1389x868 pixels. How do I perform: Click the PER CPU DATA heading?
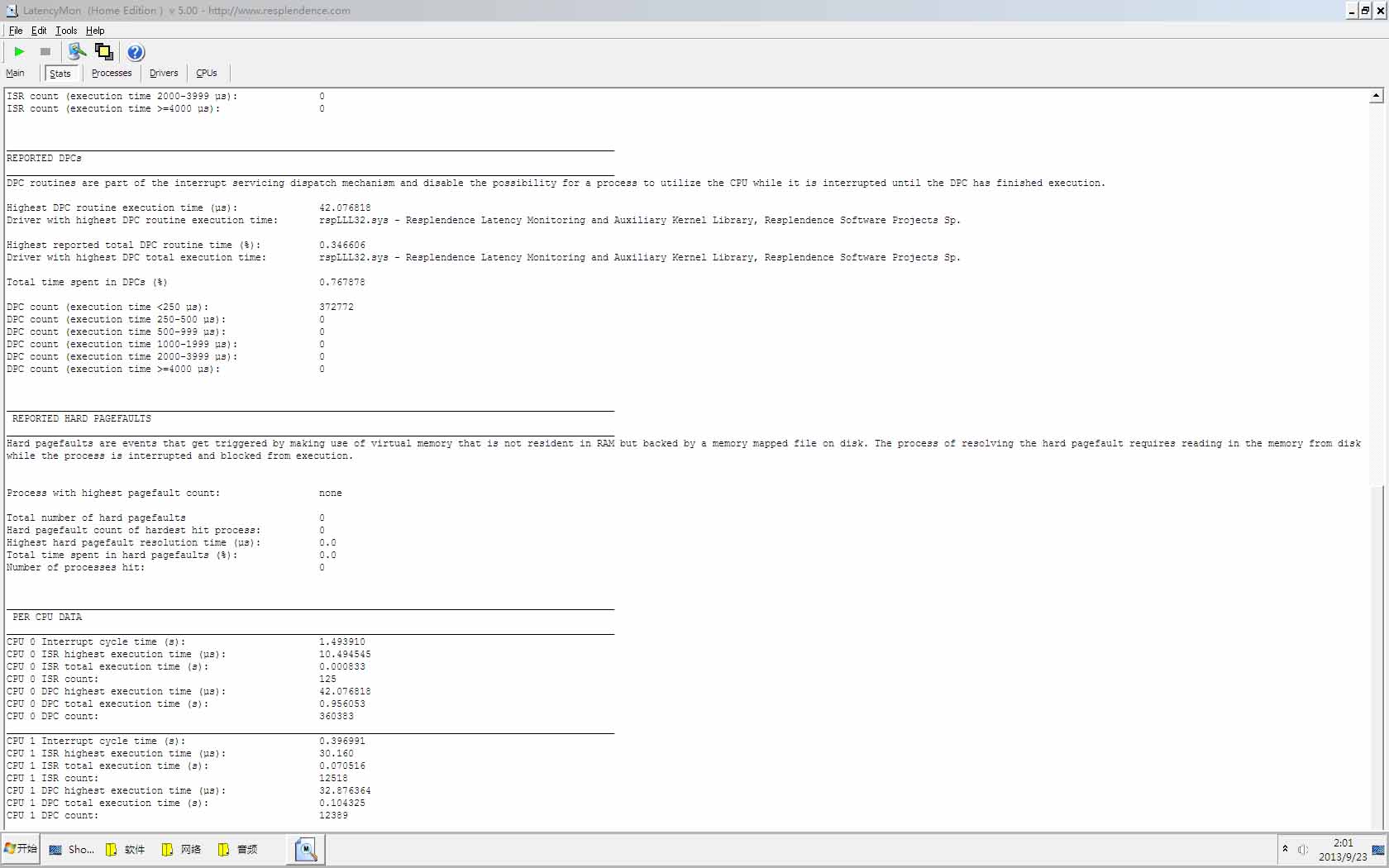[47, 617]
